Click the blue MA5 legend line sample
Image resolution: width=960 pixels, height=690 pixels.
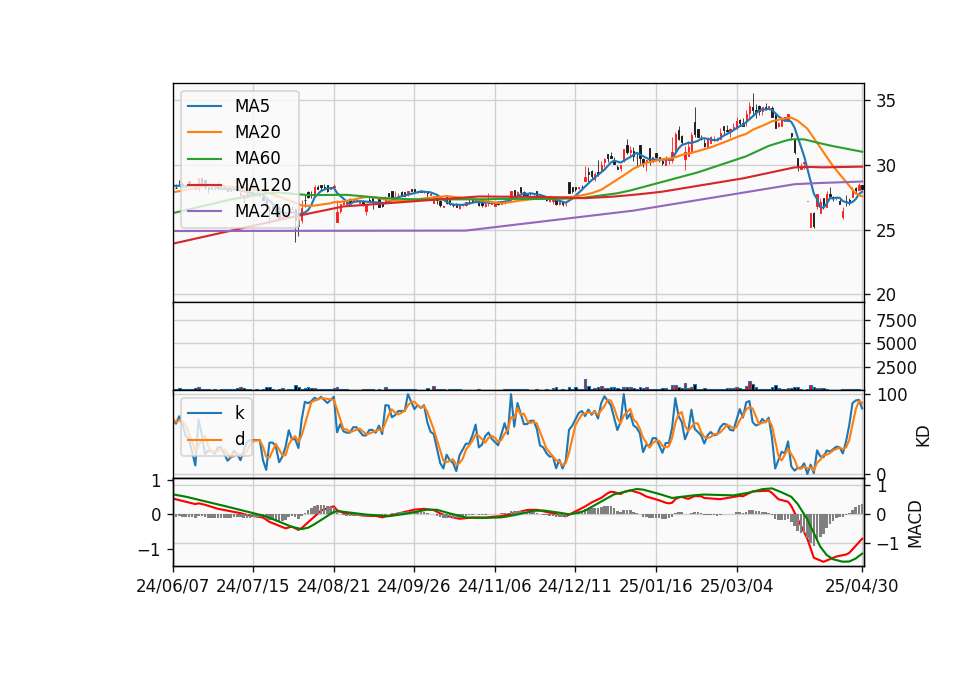click(x=204, y=107)
